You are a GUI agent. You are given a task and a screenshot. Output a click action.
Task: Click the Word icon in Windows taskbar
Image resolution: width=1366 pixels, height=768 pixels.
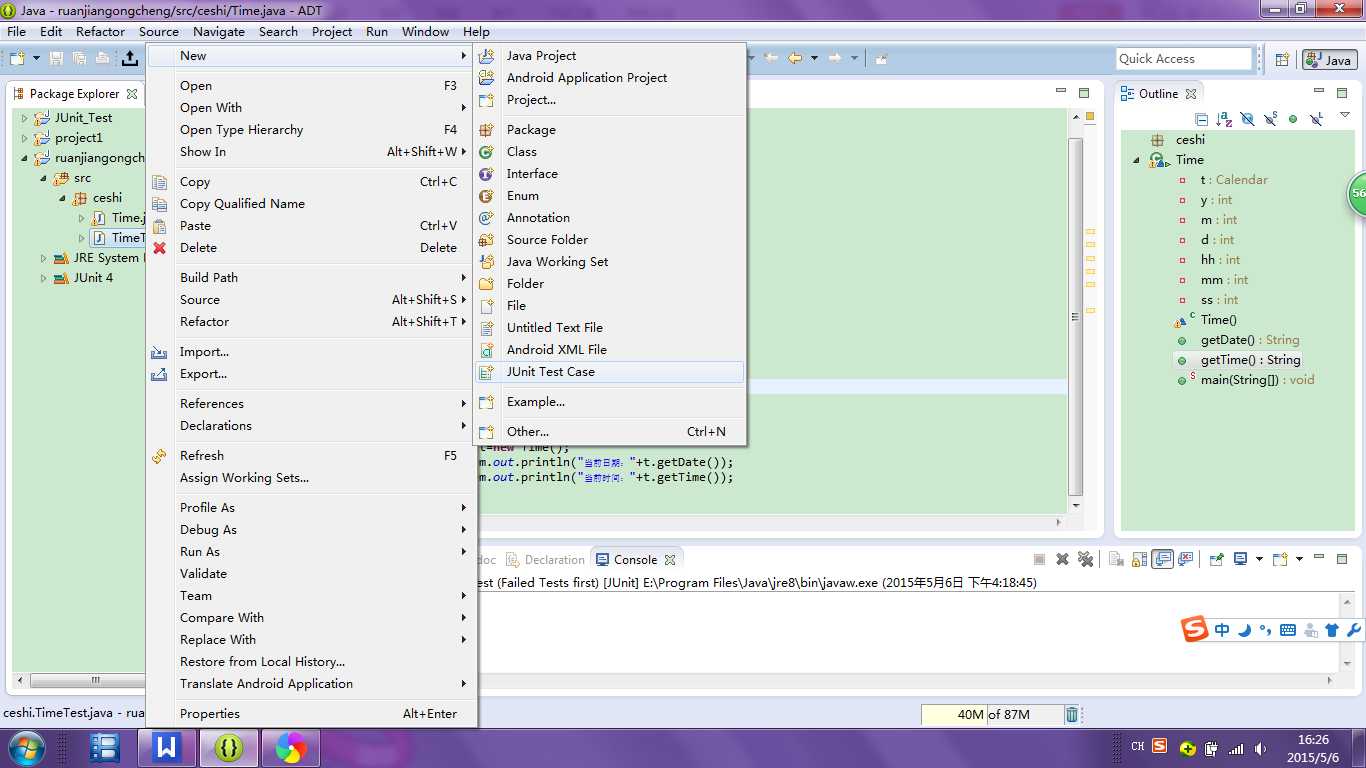point(167,747)
